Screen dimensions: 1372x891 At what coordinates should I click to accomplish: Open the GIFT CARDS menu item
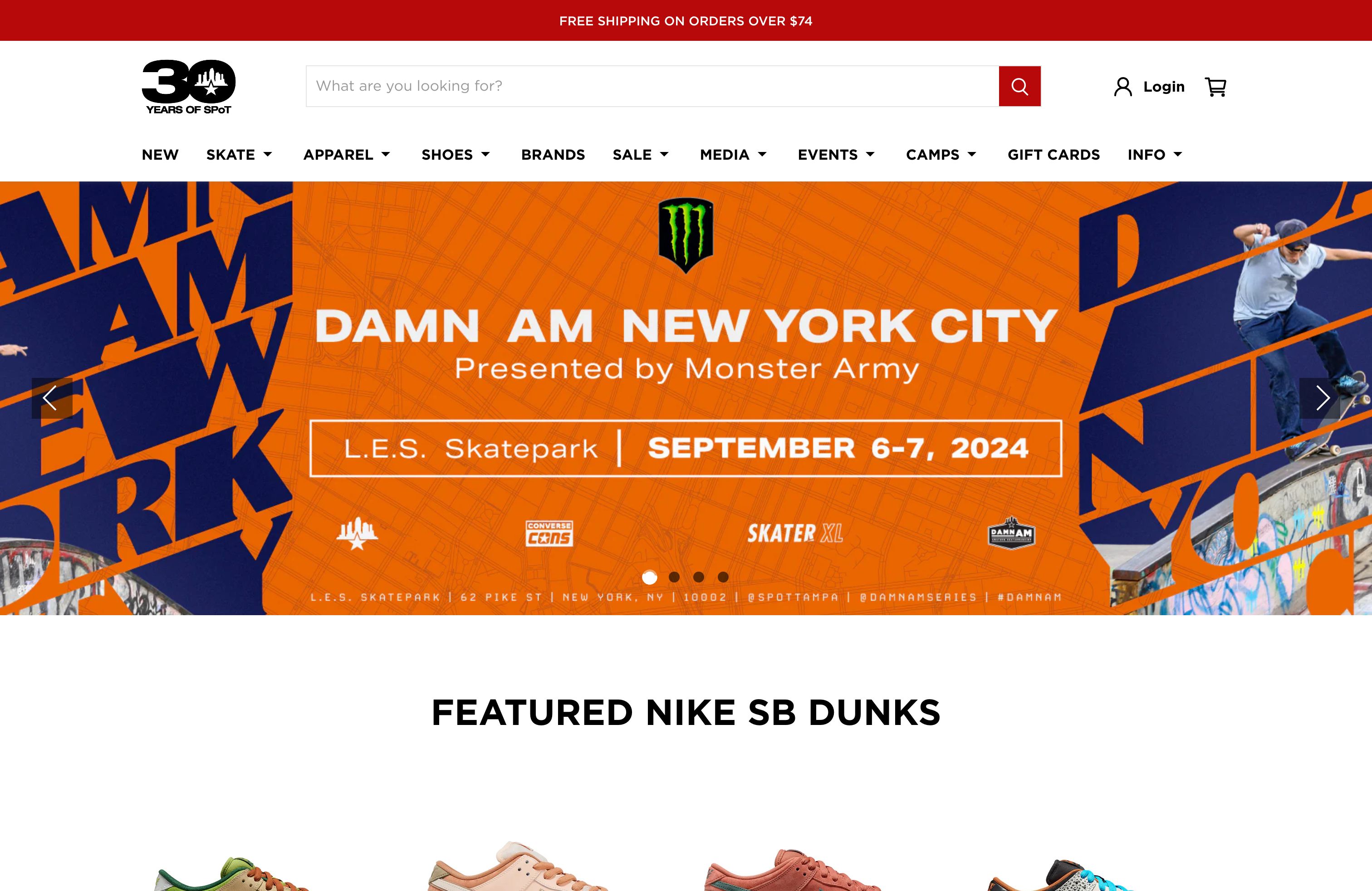pyautogui.click(x=1054, y=154)
